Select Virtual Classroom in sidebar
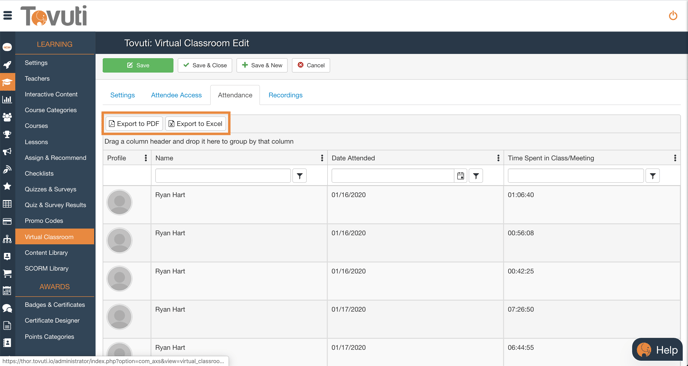 tap(55, 237)
